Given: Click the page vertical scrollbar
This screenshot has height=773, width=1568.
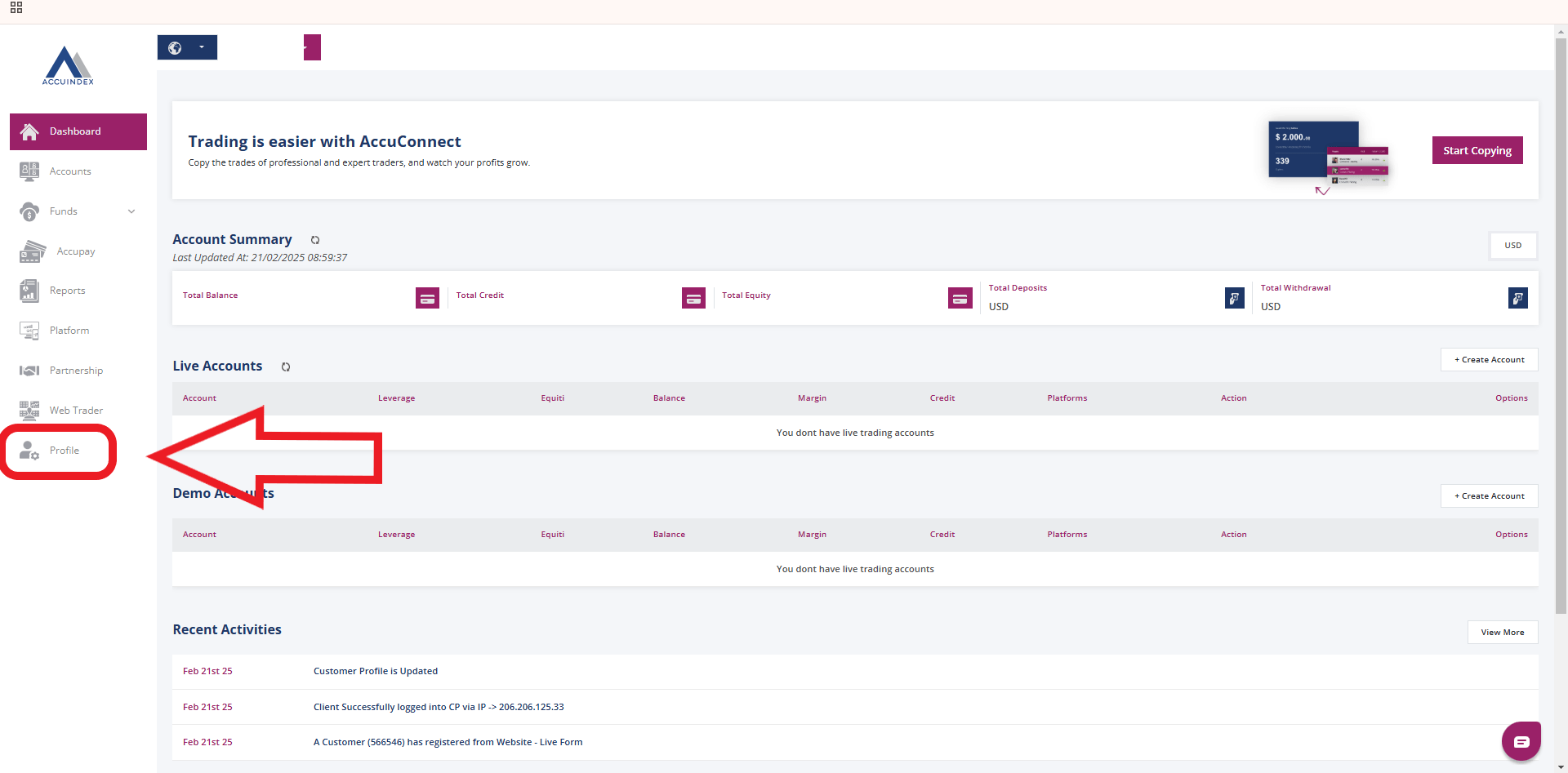Looking at the screenshot, I should point(1561,327).
